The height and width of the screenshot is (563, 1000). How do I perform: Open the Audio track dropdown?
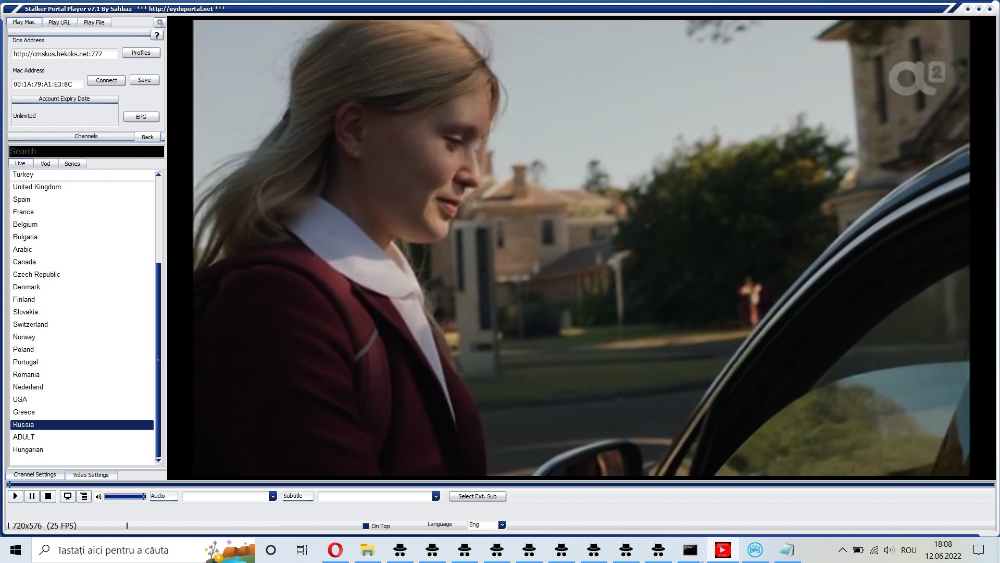coord(273,496)
